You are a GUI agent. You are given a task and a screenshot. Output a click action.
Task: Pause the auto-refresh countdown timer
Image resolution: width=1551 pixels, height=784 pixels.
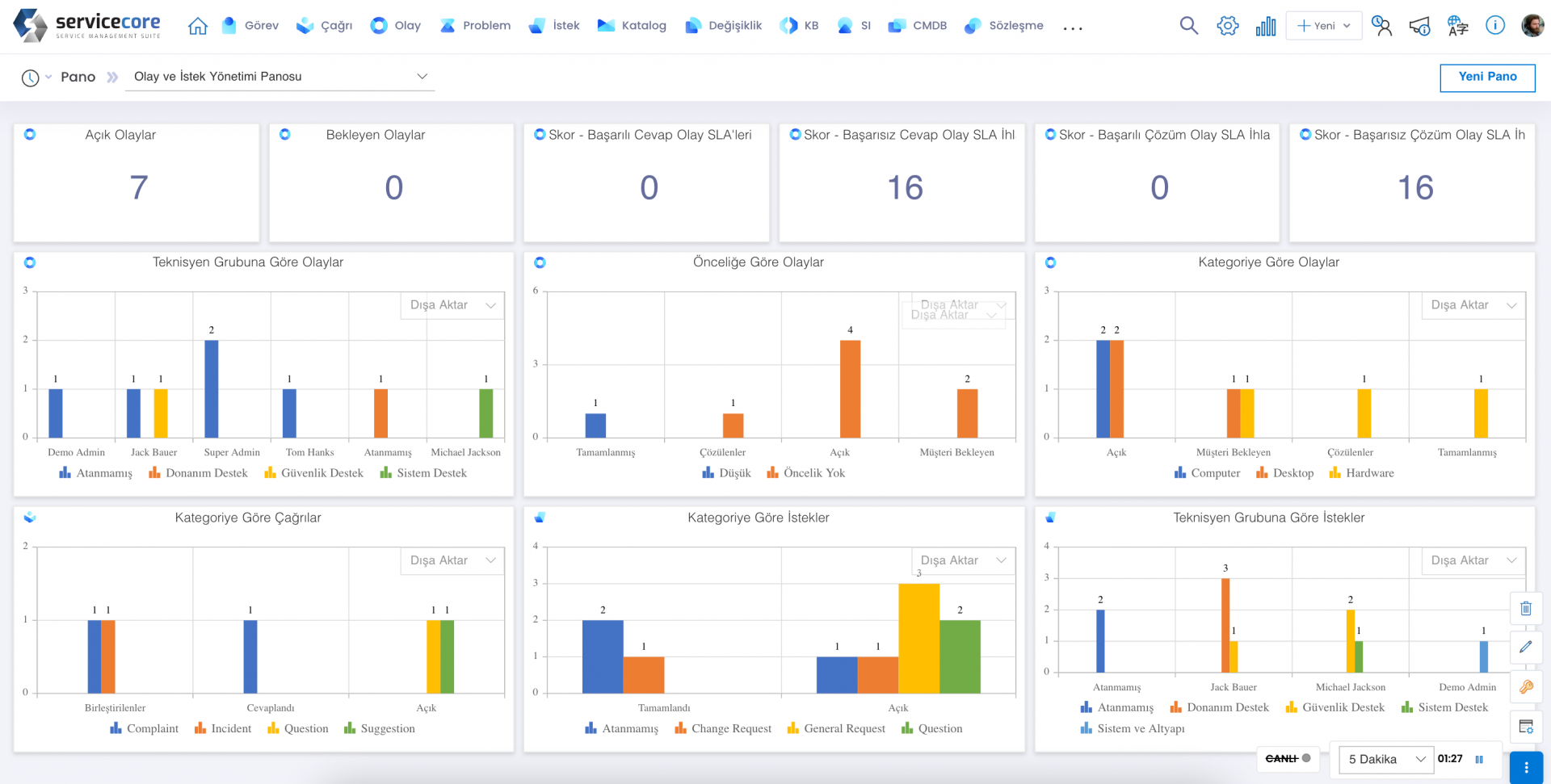coord(1479,760)
